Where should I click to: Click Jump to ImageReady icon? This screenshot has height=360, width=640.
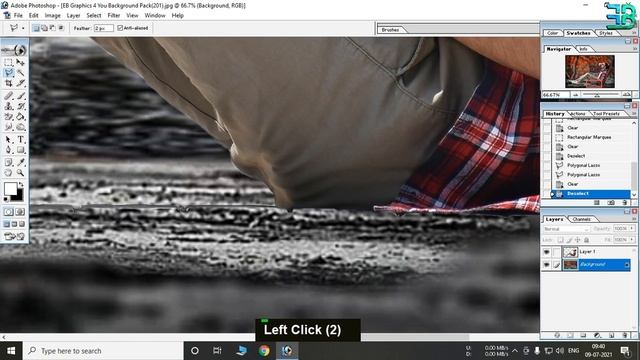[14, 236]
